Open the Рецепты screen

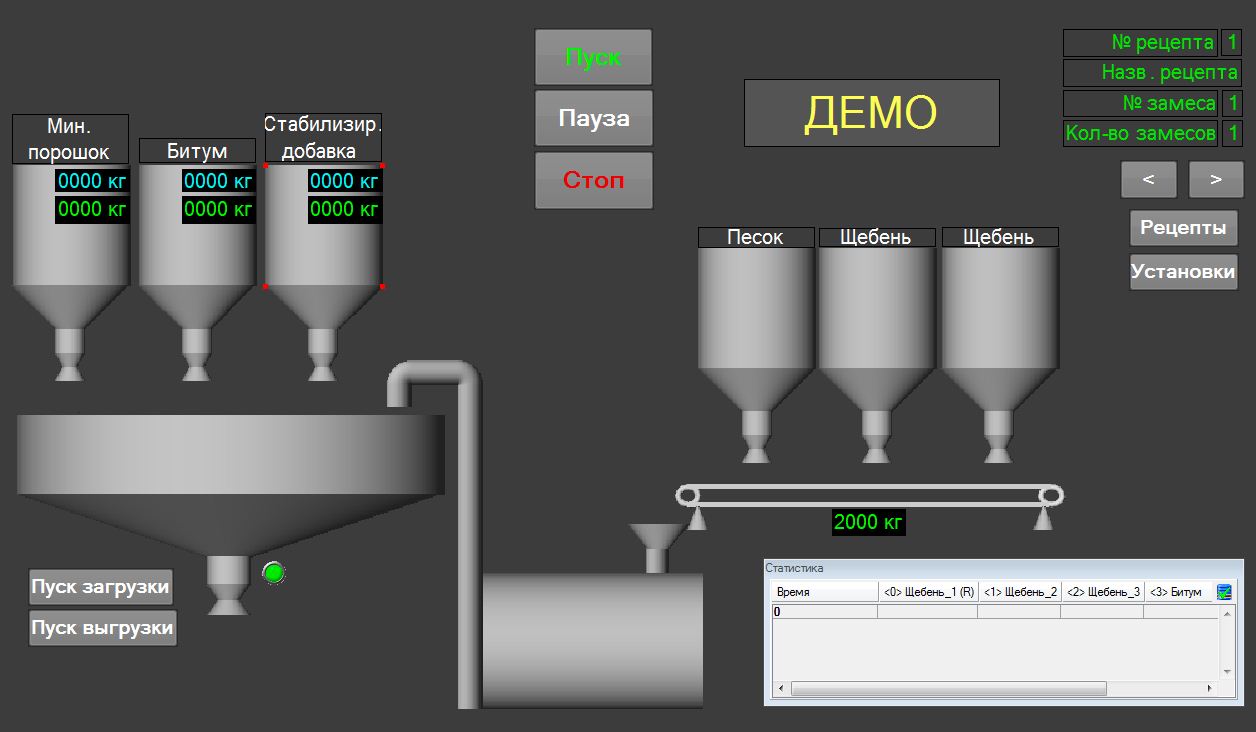pos(1183,228)
